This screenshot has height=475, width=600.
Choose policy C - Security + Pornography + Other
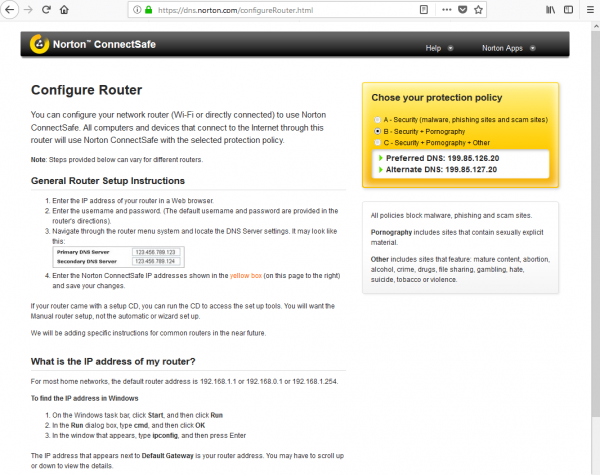click(377, 142)
